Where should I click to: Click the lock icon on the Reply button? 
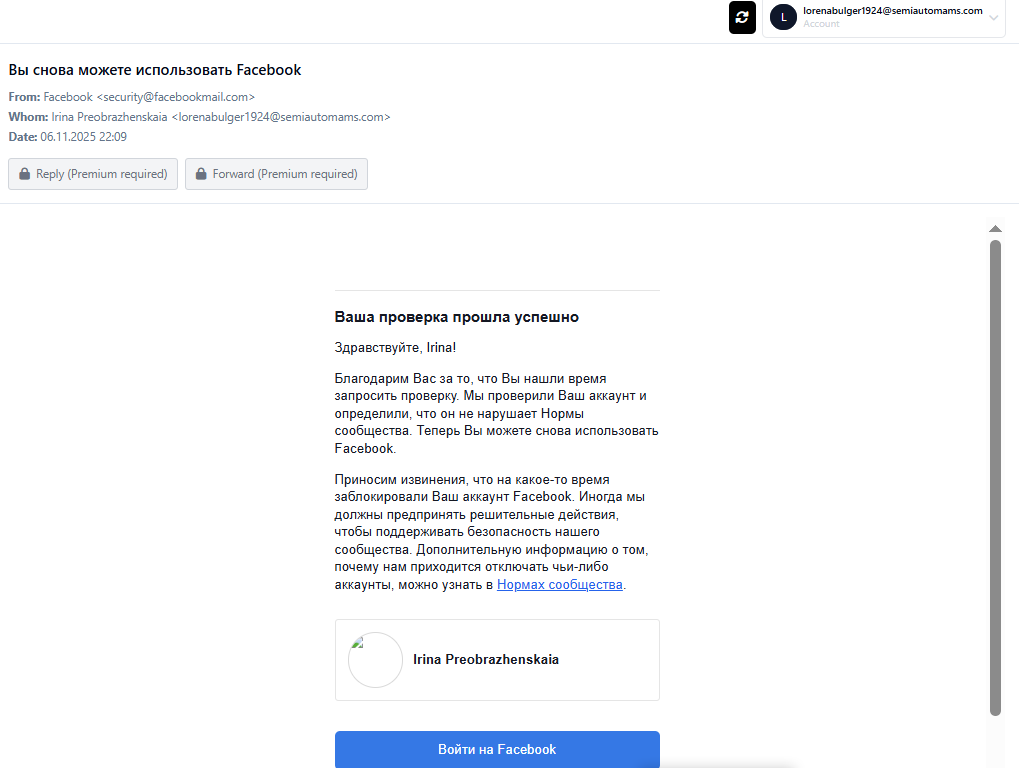25,174
